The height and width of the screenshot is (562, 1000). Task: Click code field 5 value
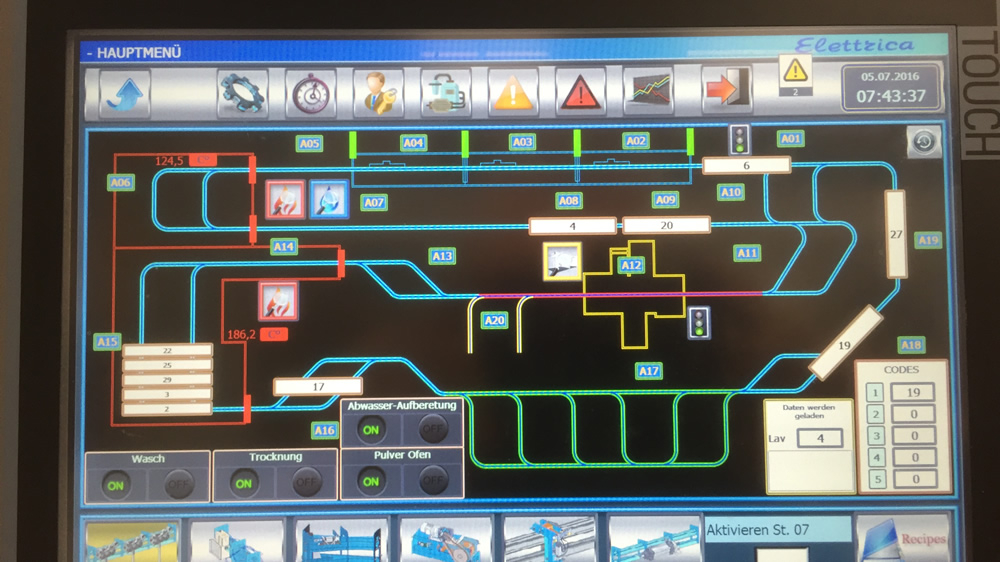915,479
